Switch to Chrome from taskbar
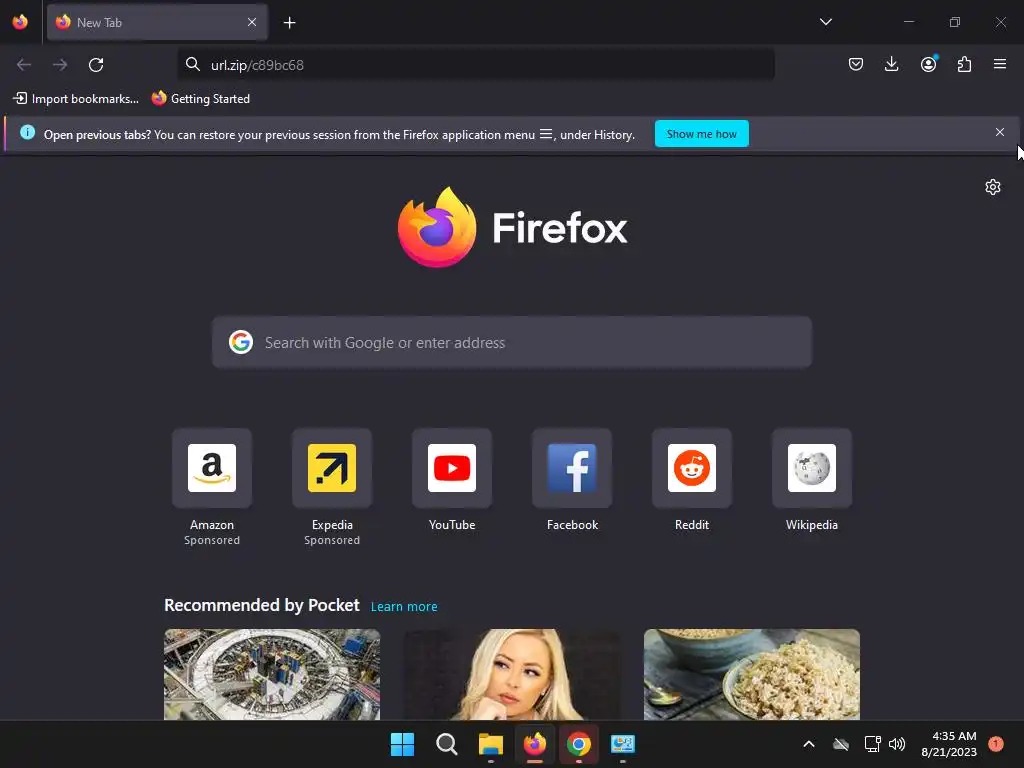The height and width of the screenshot is (768, 1024). coord(579,744)
